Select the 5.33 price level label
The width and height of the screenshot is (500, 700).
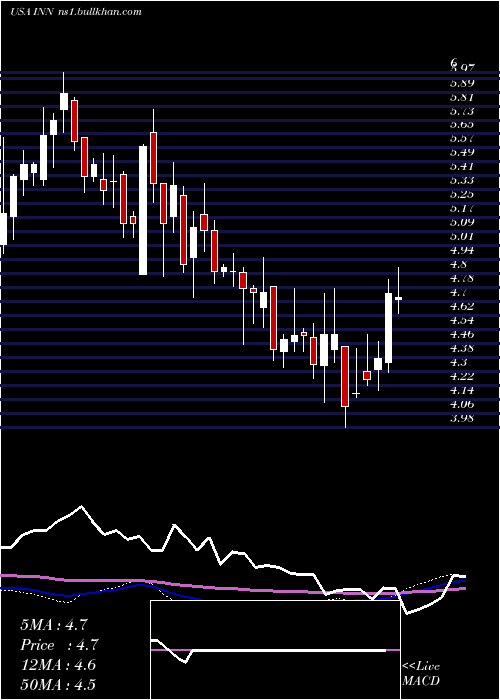coord(462,180)
